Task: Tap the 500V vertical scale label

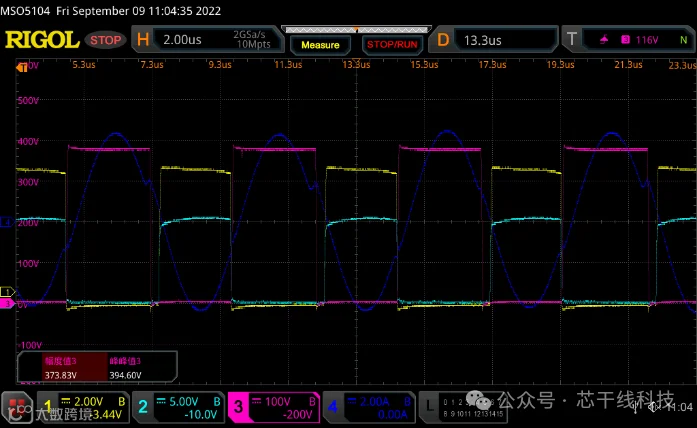Action: pos(28,100)
